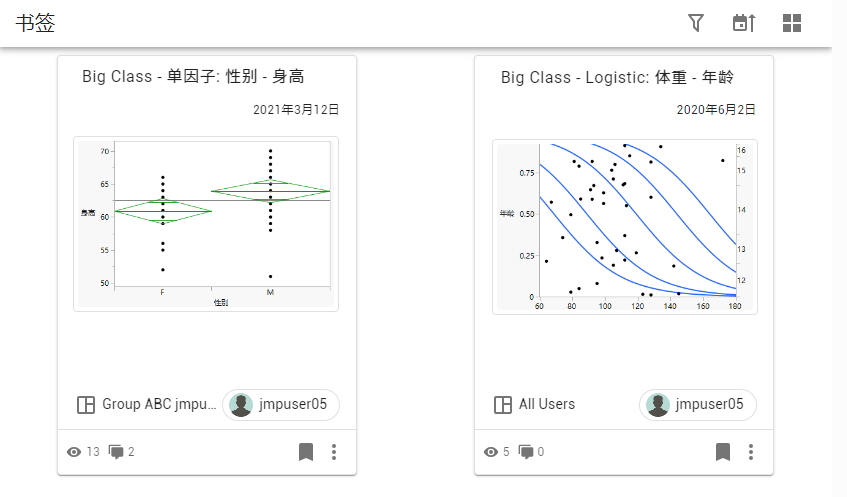Toggle bookmark on 单因子 性别-身高 card
Screen dimensions: 847x497
coord(306,452)
